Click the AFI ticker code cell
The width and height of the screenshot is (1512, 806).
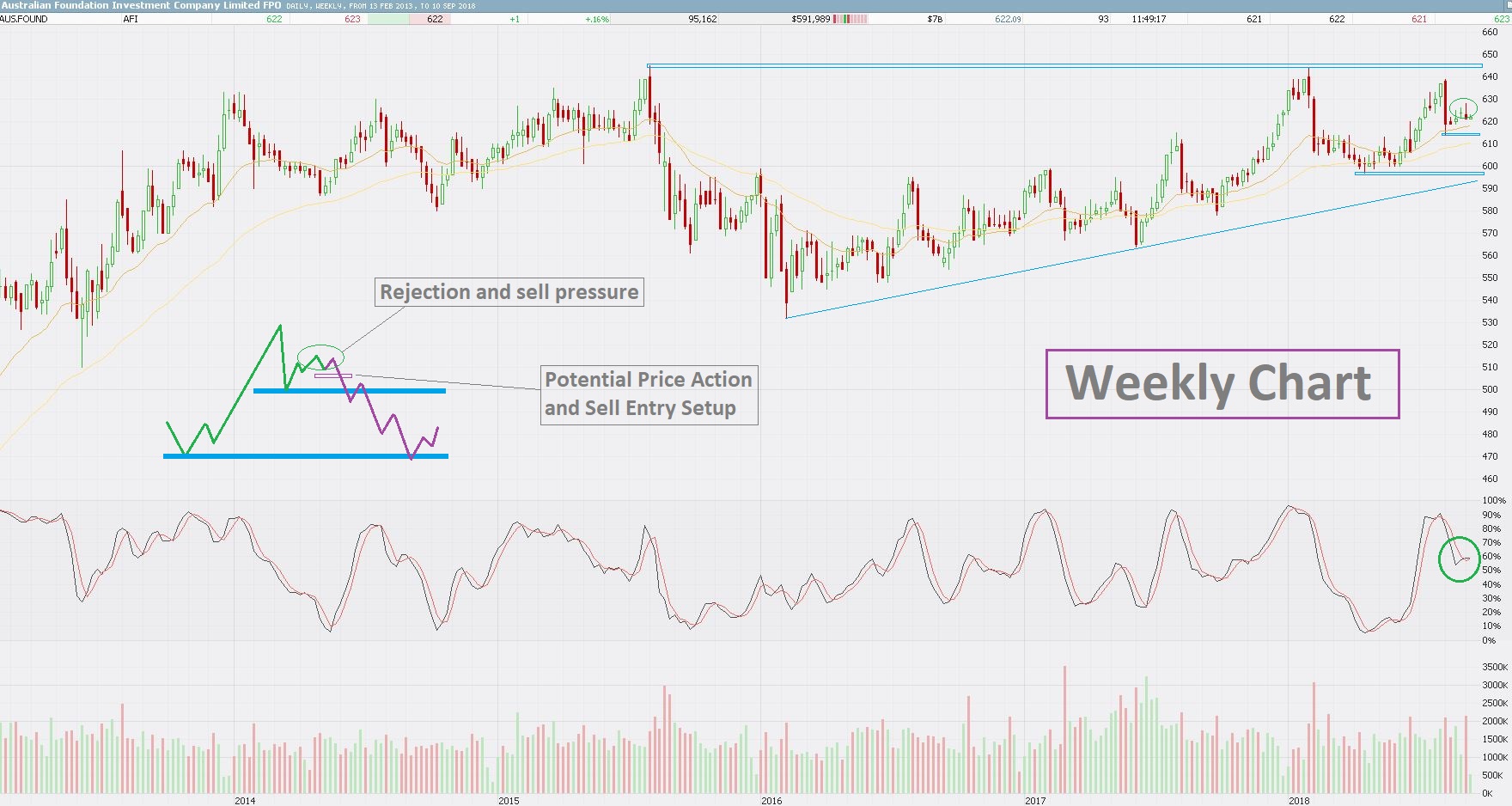(131, 19)
